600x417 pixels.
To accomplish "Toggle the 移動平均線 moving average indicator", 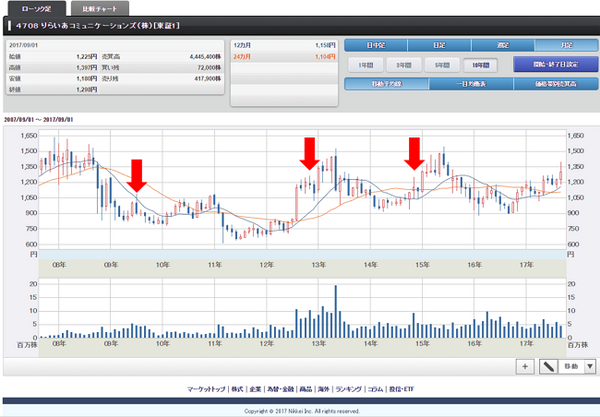I will [x=386, y=84].
